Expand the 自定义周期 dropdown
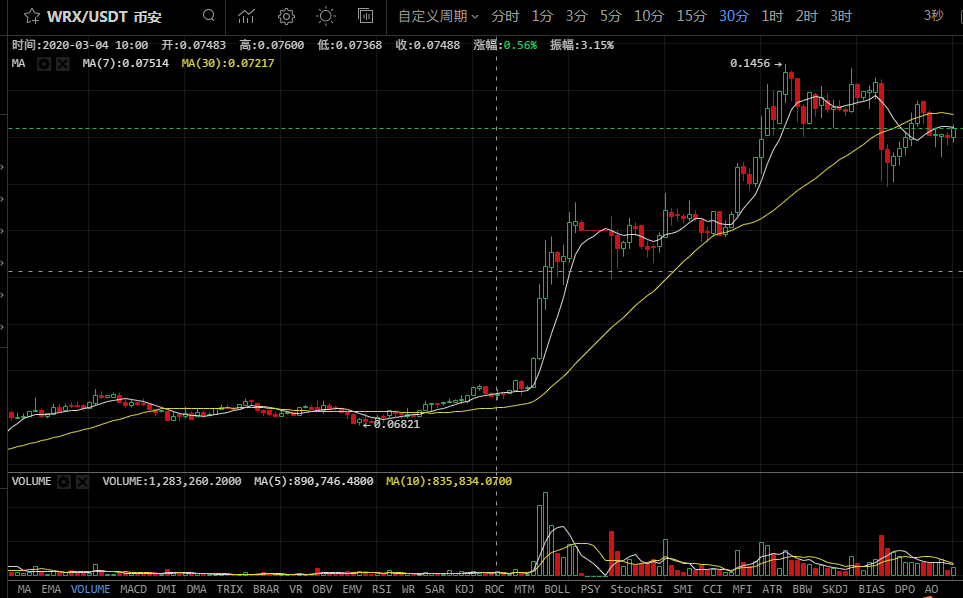 [438, 16]
